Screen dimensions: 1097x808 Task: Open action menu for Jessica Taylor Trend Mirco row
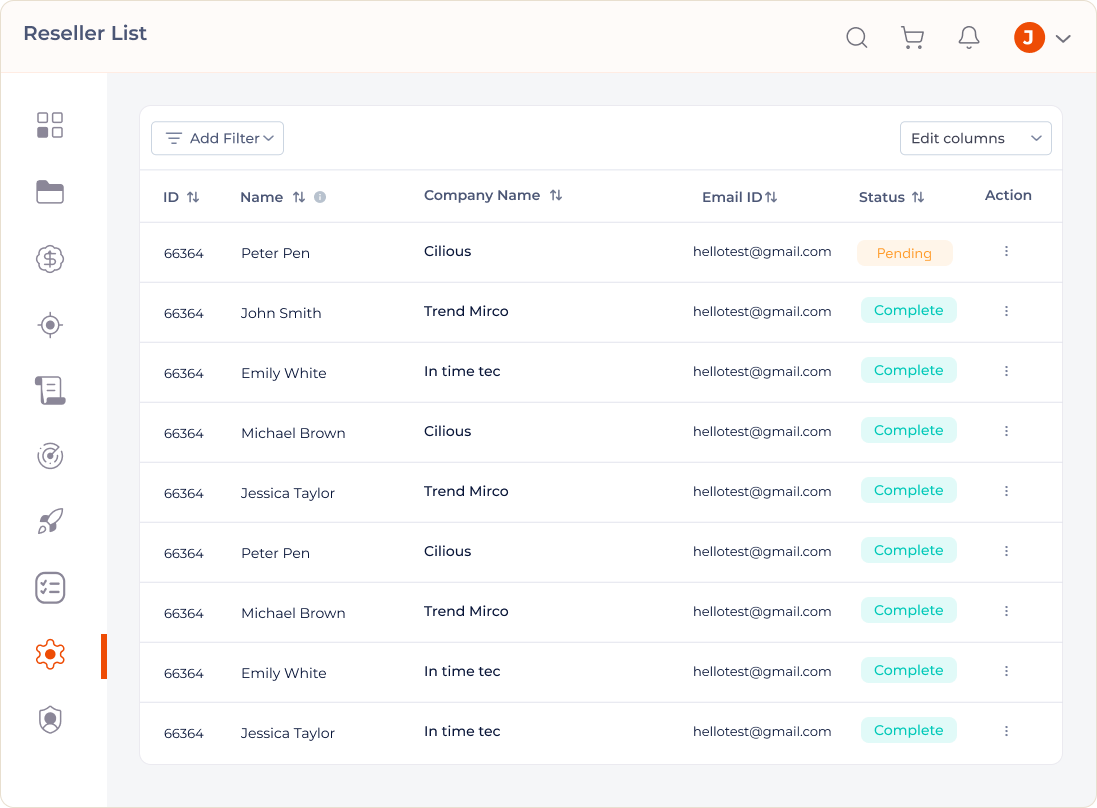click(x=1006, y=492)
